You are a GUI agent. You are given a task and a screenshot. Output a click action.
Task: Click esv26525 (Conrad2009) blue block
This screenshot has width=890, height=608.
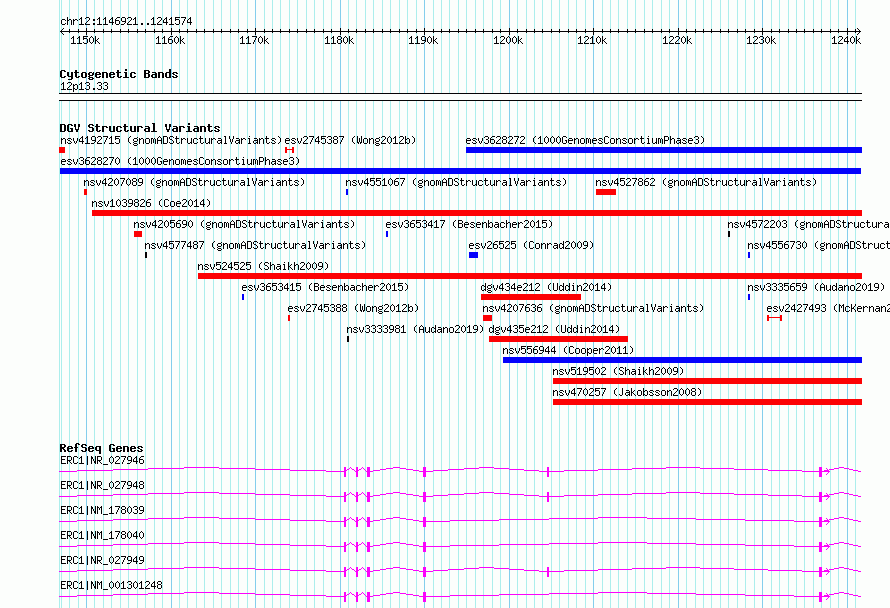473,255
